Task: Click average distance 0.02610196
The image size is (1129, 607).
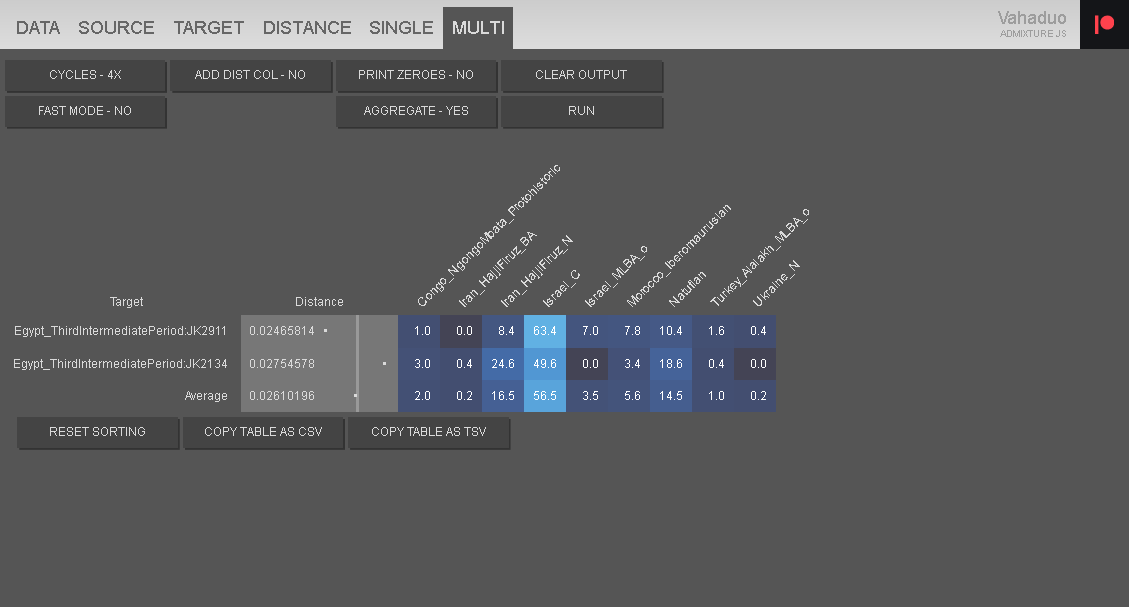Action: (282, 396)
